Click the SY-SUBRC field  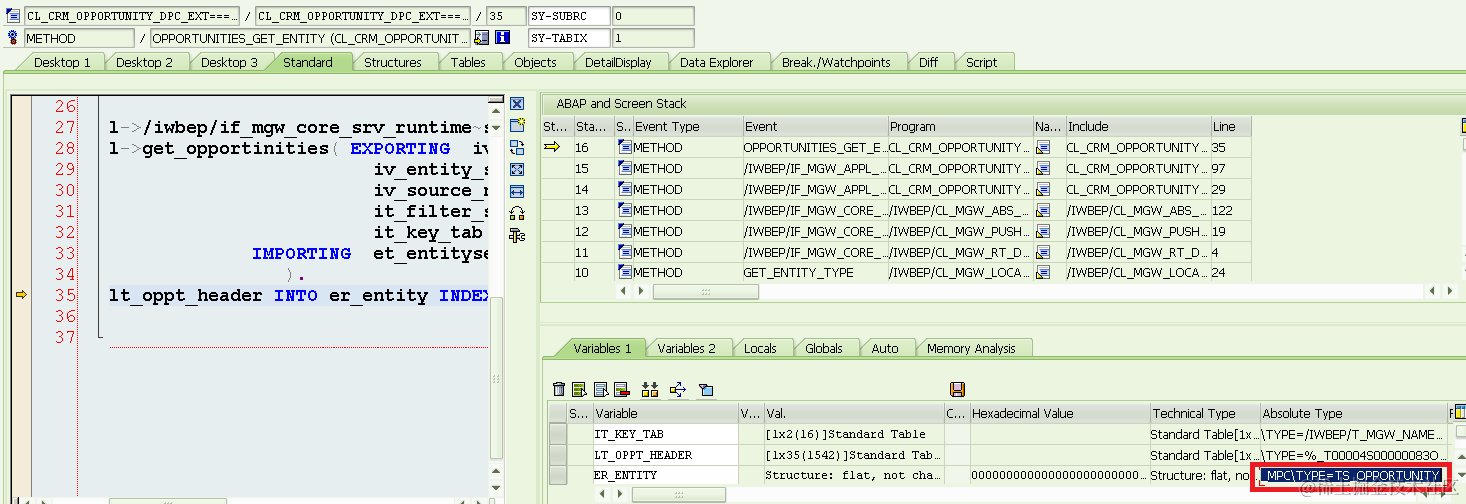pyautogui.click(x=569, y=16)
